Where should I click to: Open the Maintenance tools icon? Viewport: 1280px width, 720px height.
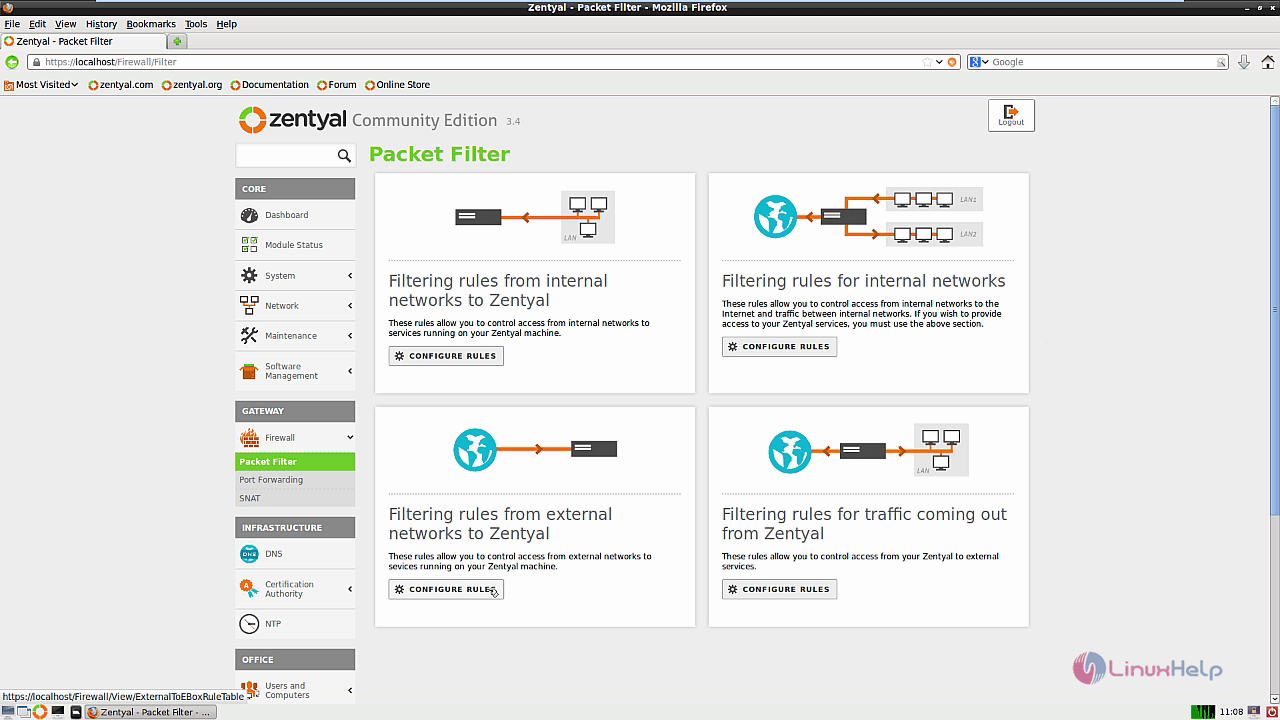[249, 336]
